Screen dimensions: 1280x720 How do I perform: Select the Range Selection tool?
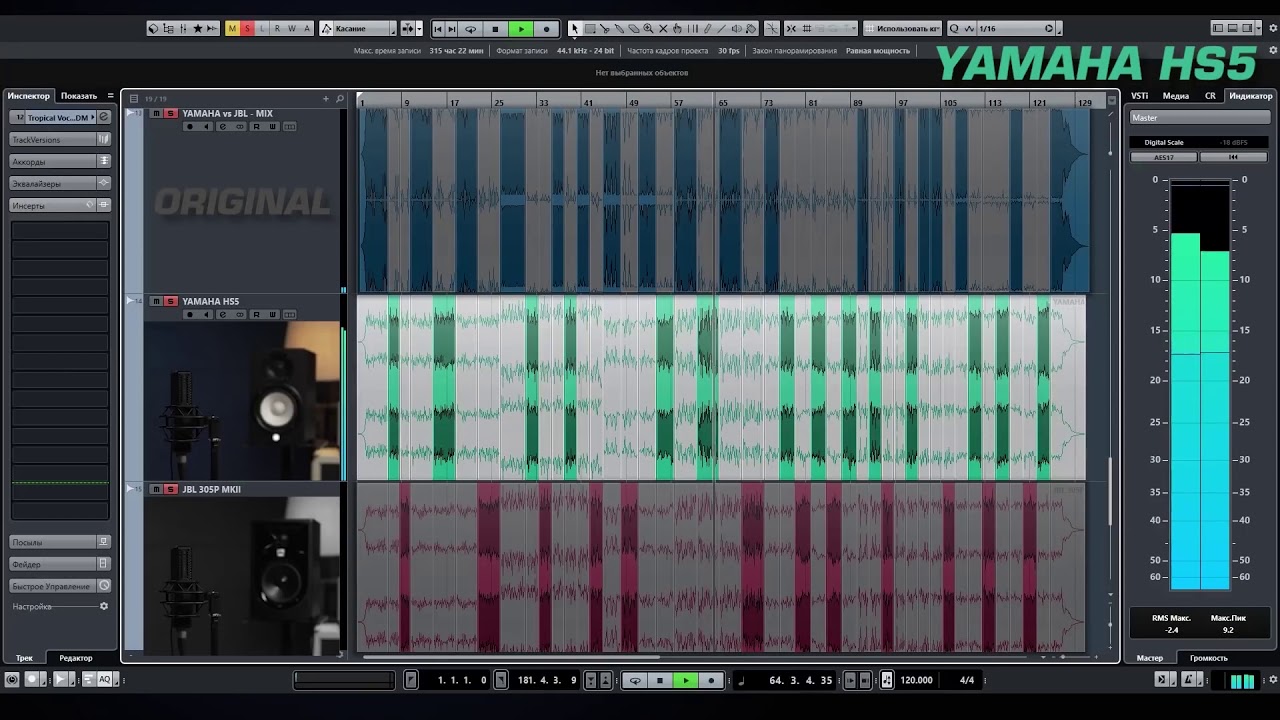click(590, 29)
